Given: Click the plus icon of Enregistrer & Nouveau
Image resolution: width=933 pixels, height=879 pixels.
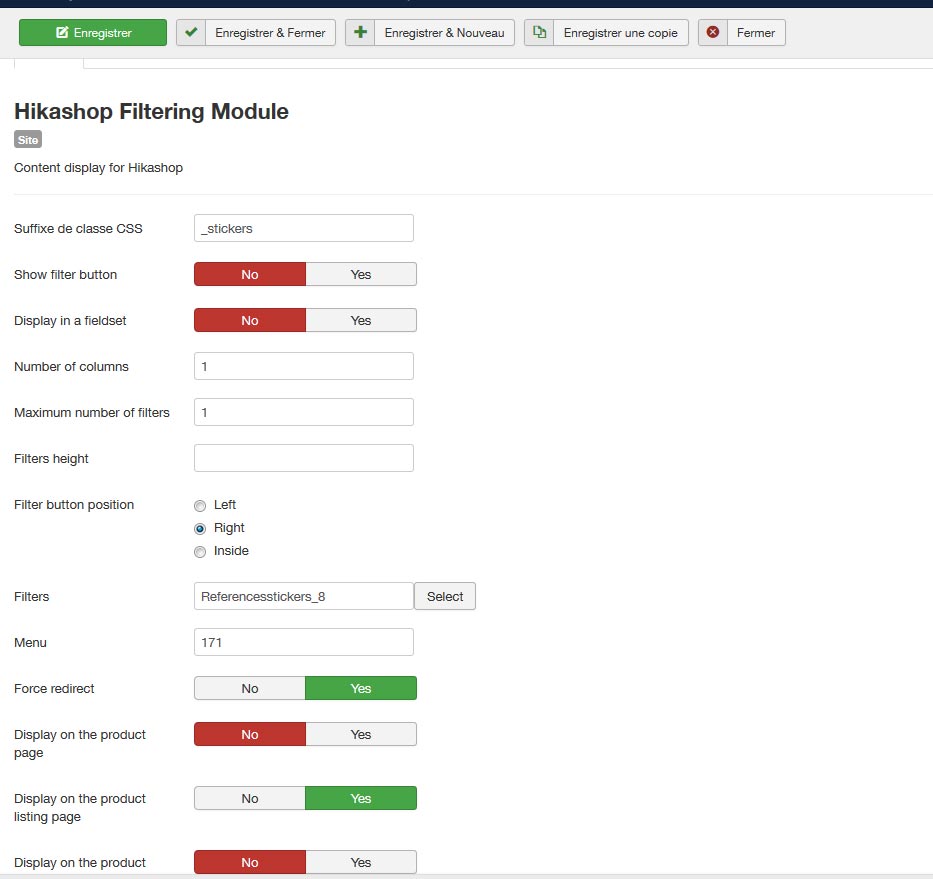Looking at the screenshot, I should point(360,32).
